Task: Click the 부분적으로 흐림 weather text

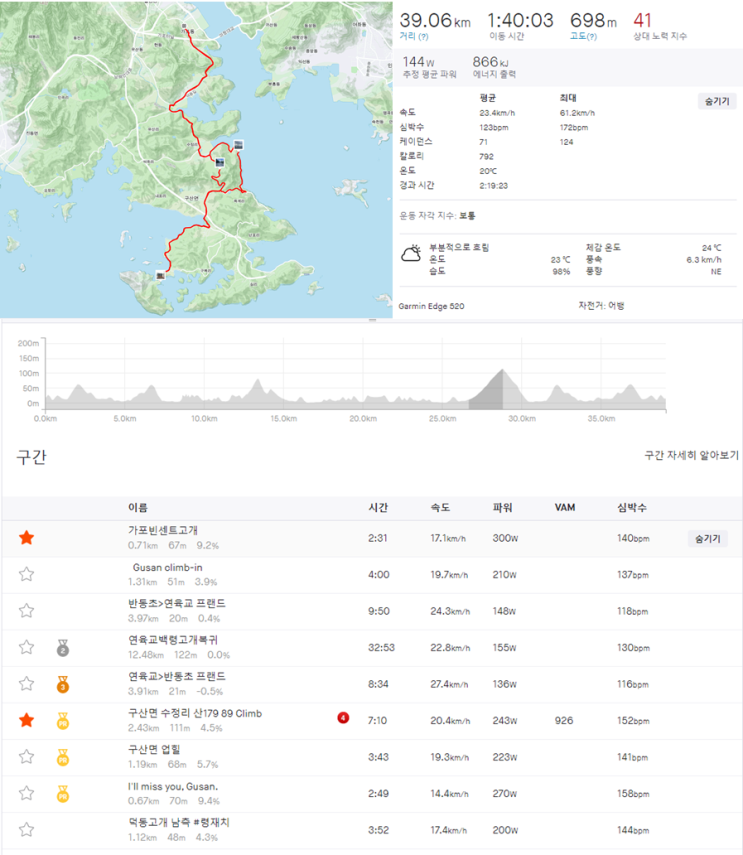Action: click(459, 248)
